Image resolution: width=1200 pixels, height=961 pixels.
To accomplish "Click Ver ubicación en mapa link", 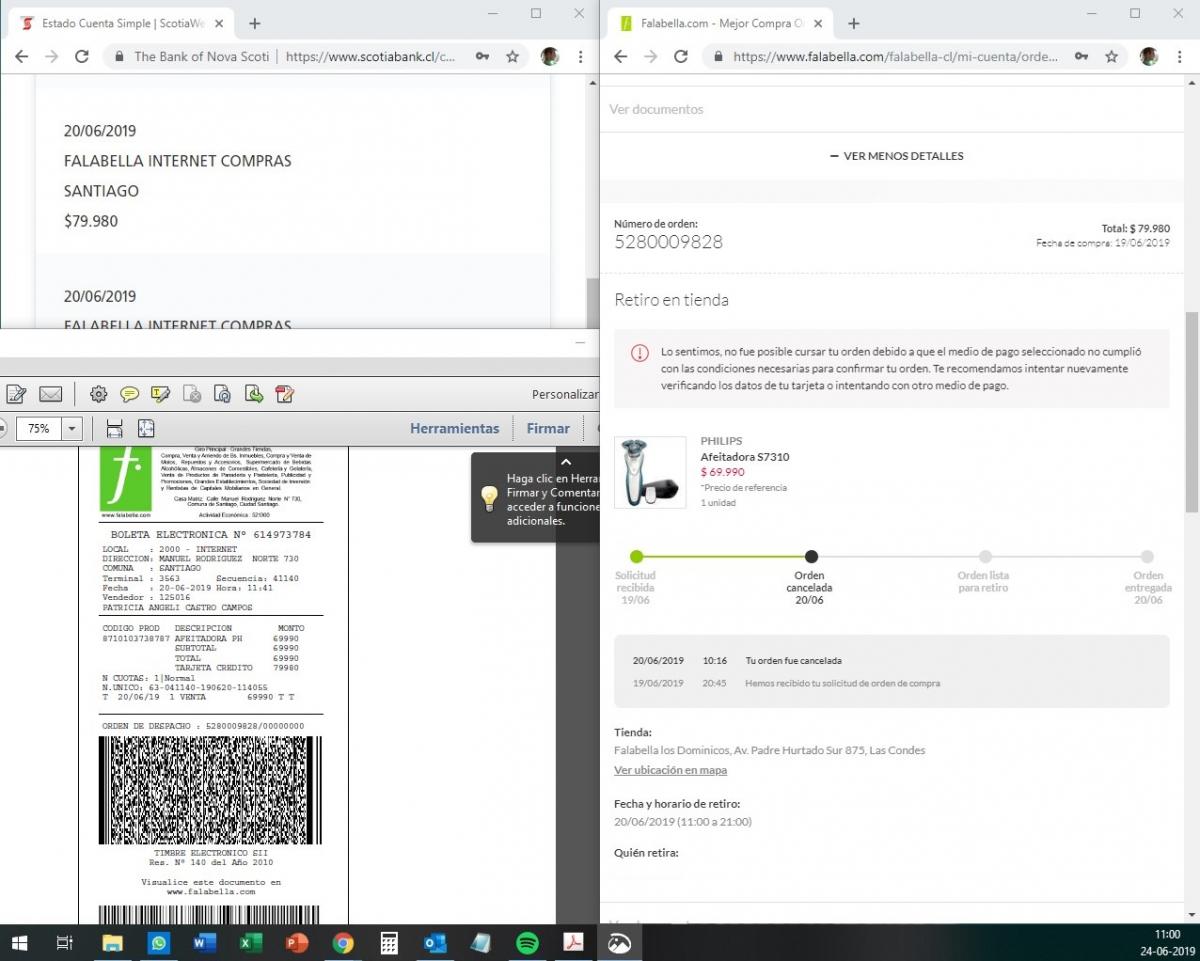I will coord(670,770).
